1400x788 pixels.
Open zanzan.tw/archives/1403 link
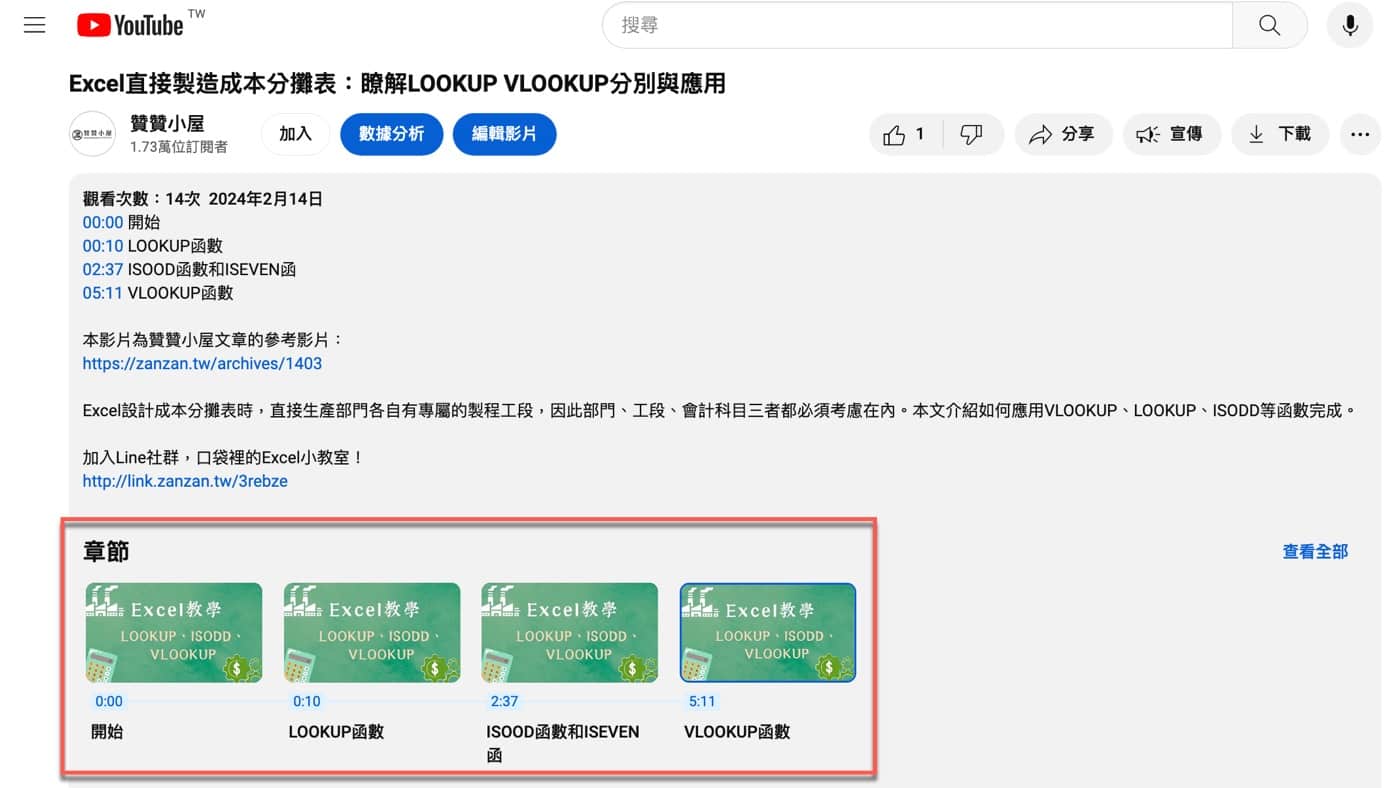tap(202, 364)
